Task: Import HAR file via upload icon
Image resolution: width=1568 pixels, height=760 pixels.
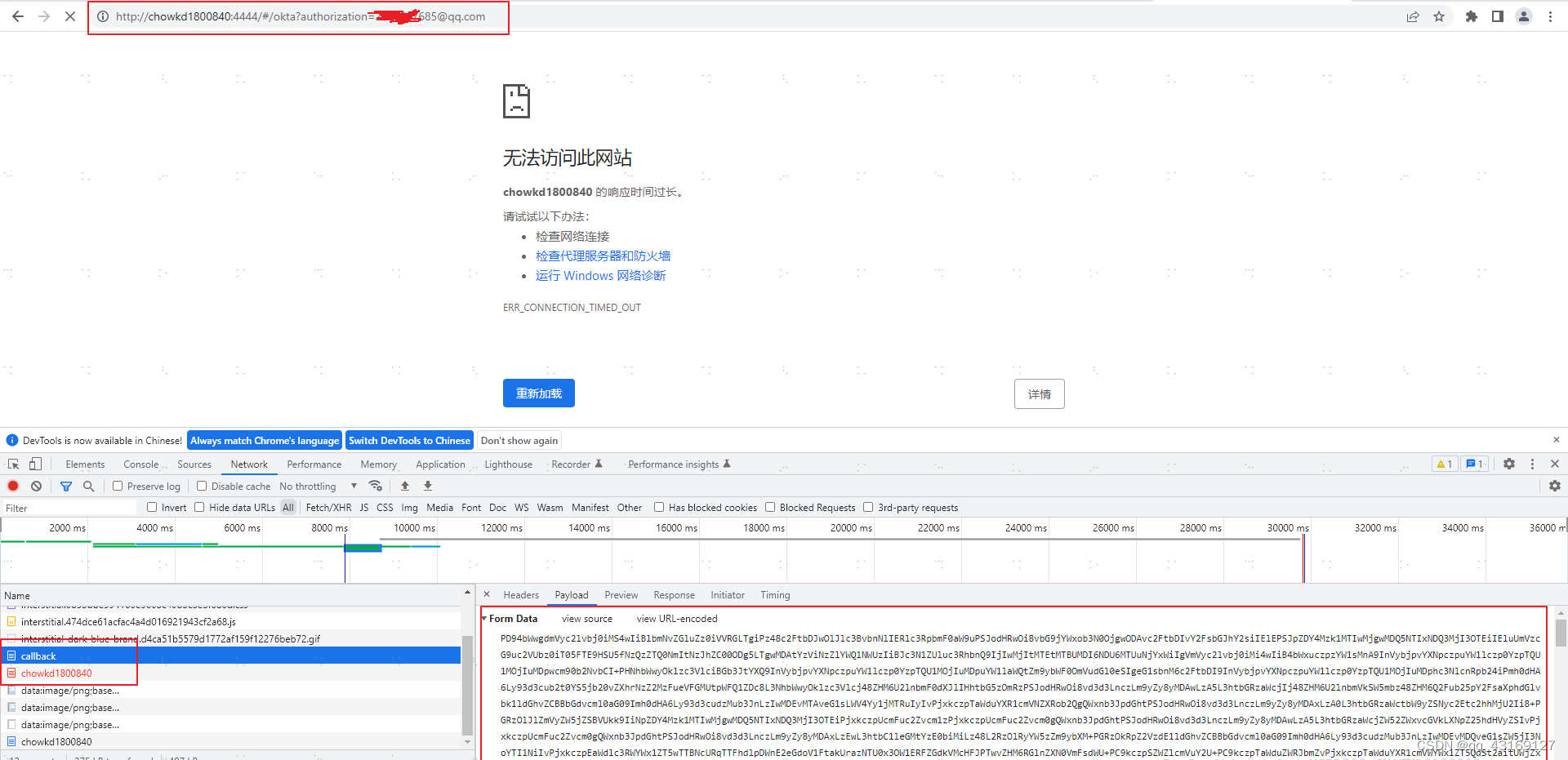Action: coord(405,486)
